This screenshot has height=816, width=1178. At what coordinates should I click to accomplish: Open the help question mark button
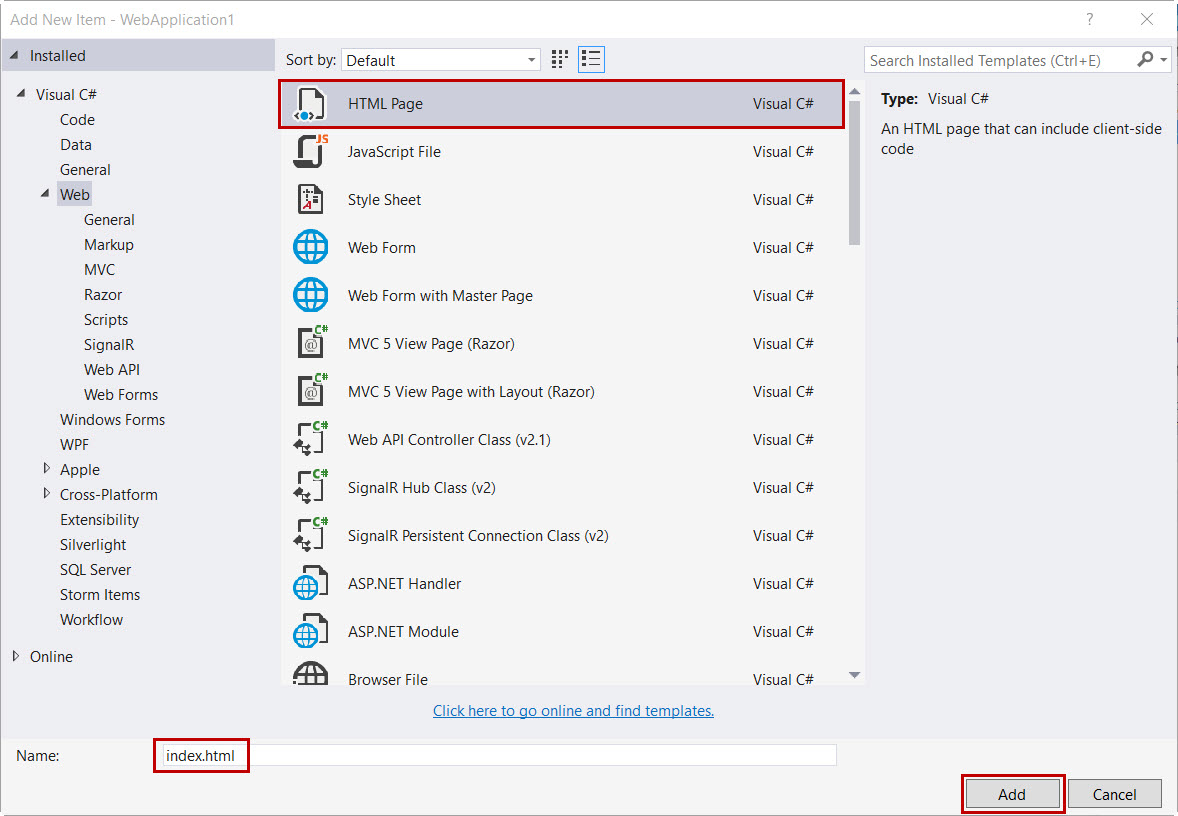(x=1089, y=20)
